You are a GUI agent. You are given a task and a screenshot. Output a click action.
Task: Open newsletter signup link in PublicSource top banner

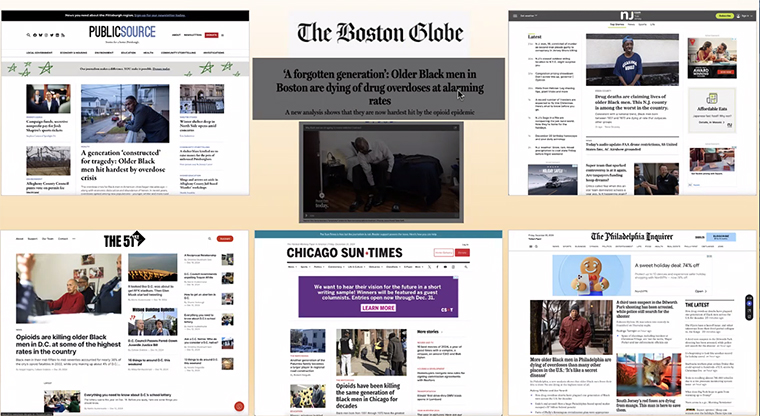160,16
